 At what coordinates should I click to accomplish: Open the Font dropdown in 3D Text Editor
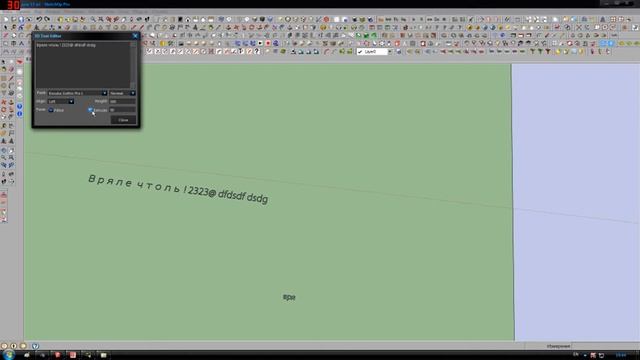coord(78,93)
